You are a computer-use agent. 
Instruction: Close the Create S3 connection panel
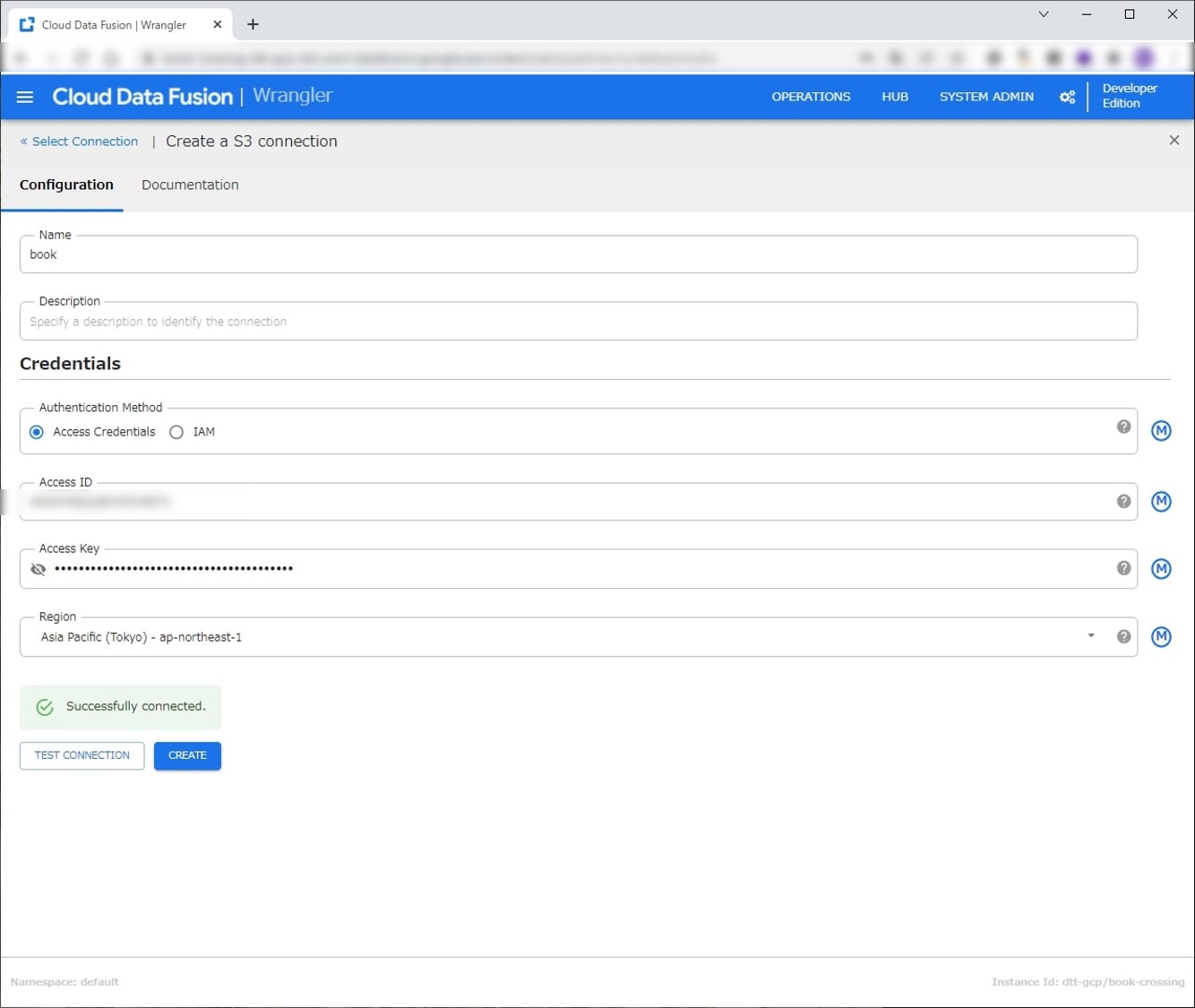[x=1174, y=141]
